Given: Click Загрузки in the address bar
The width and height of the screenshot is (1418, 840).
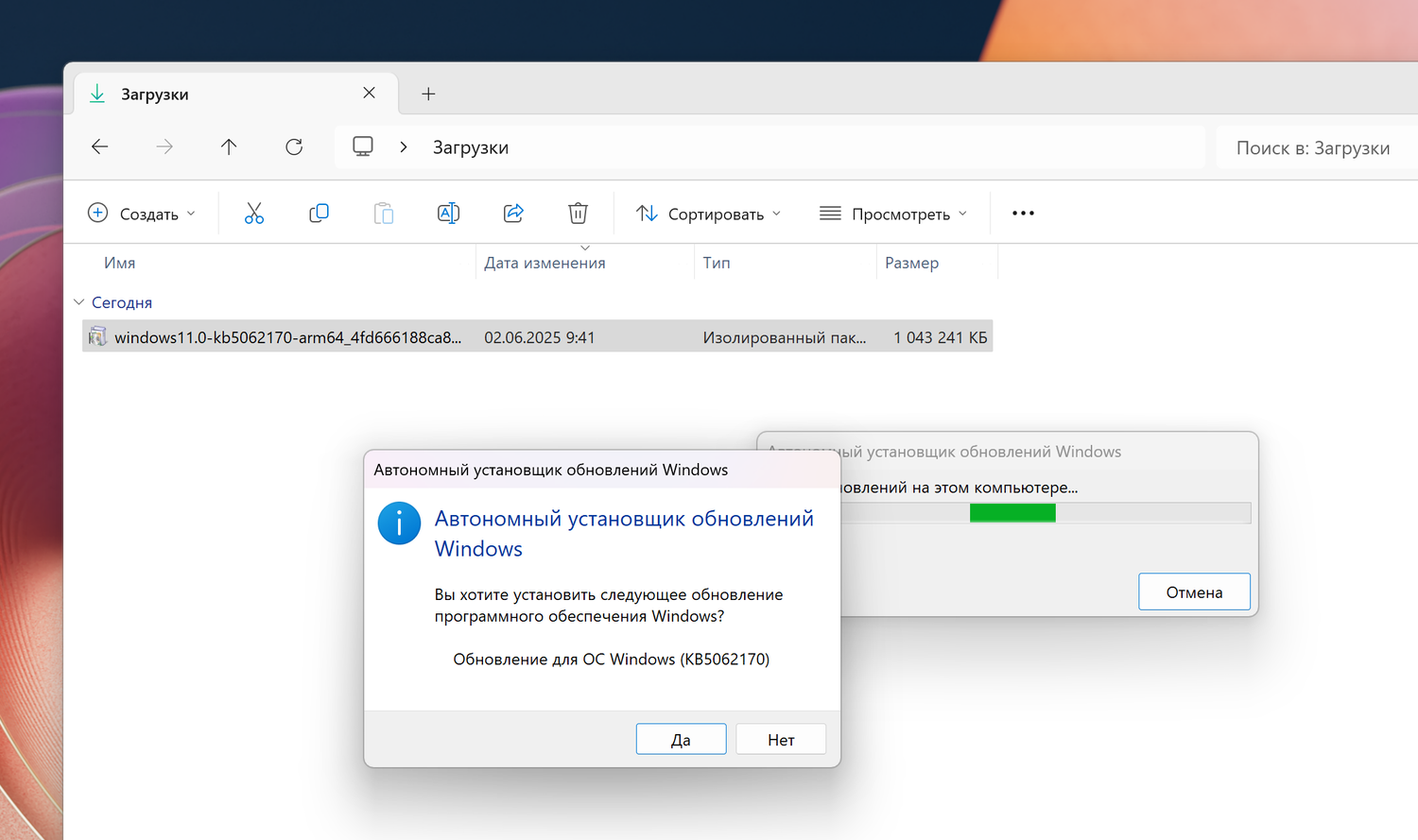Looking at the screenshot, I should point(471,147).
